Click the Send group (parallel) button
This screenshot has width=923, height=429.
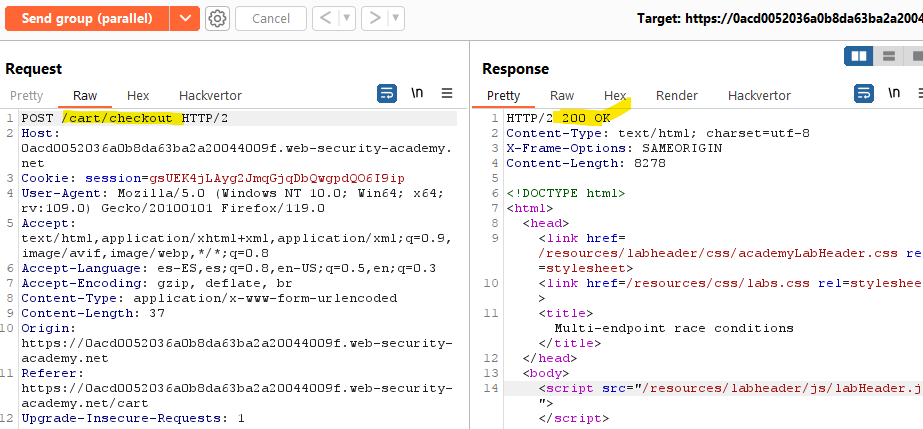click(87, 18)
